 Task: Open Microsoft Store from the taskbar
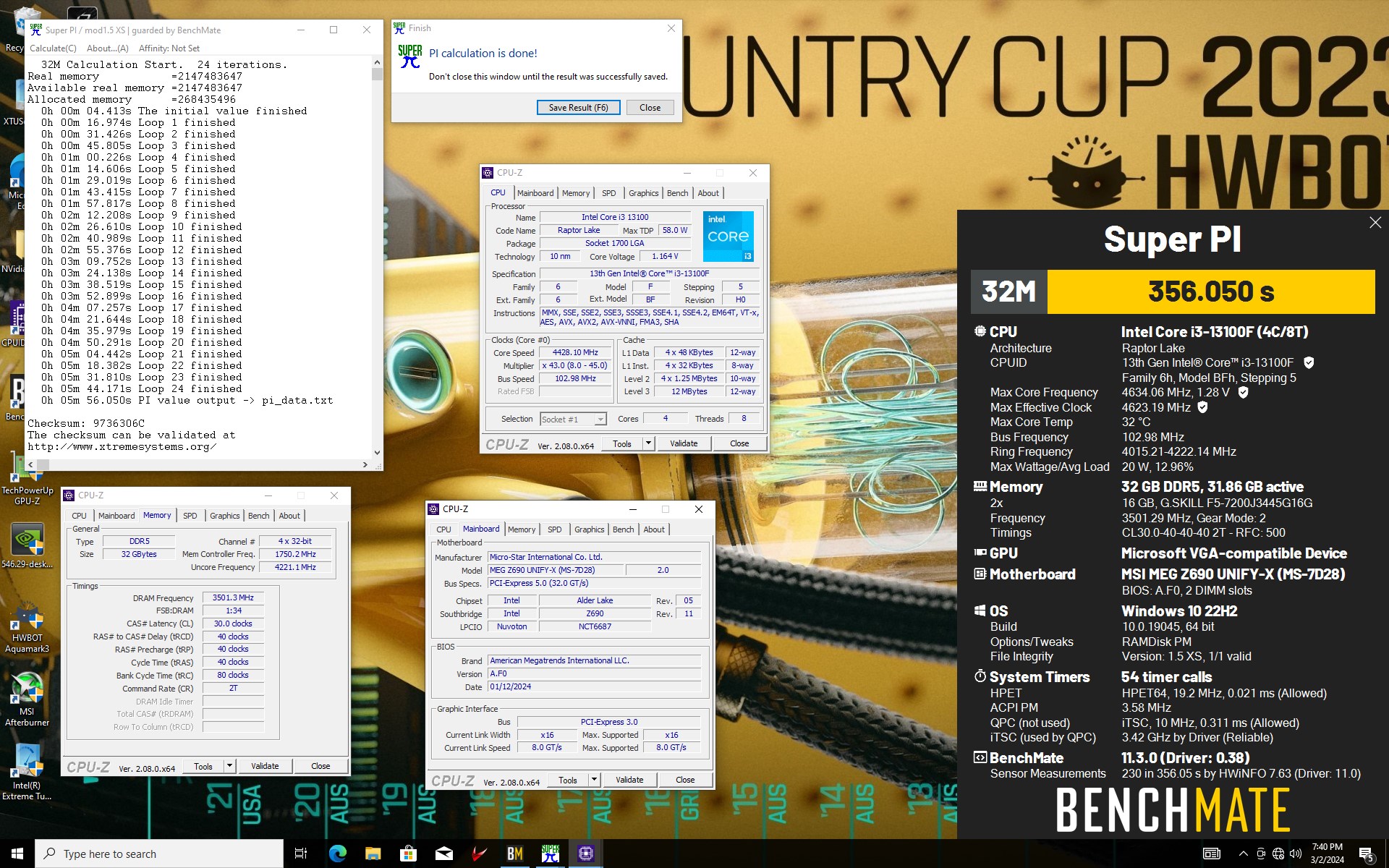408,854
